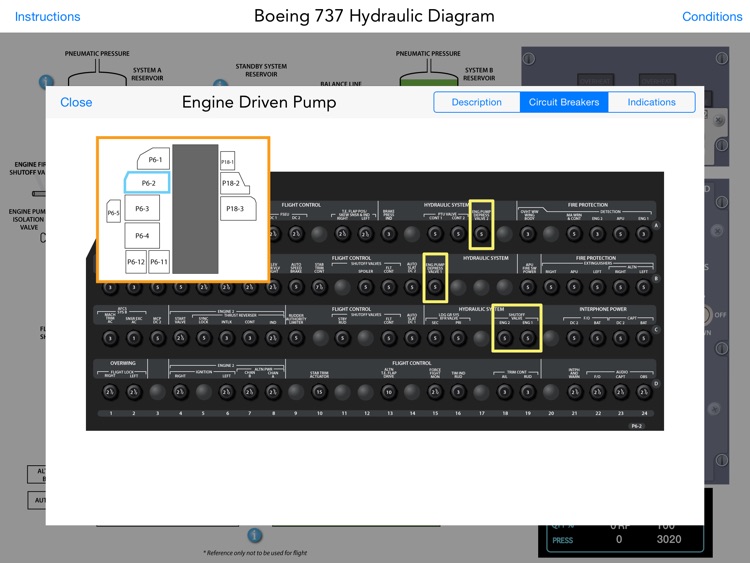Tap the TRIM CONT AIL breaker

coord(504,392)
